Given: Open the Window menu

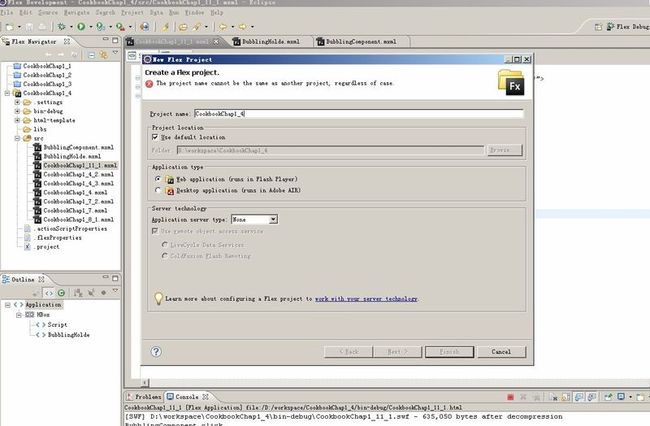Looking at the screenshot, I should coord(194,12).
